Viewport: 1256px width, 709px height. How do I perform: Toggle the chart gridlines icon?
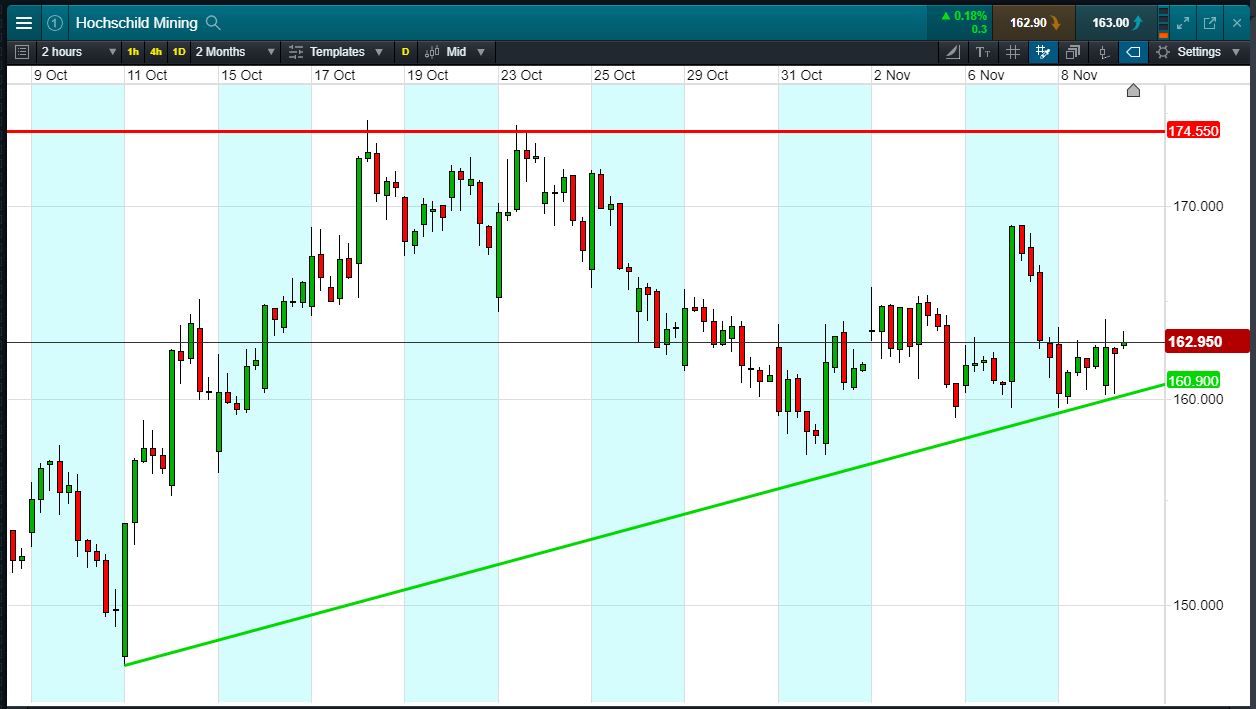1013,52
